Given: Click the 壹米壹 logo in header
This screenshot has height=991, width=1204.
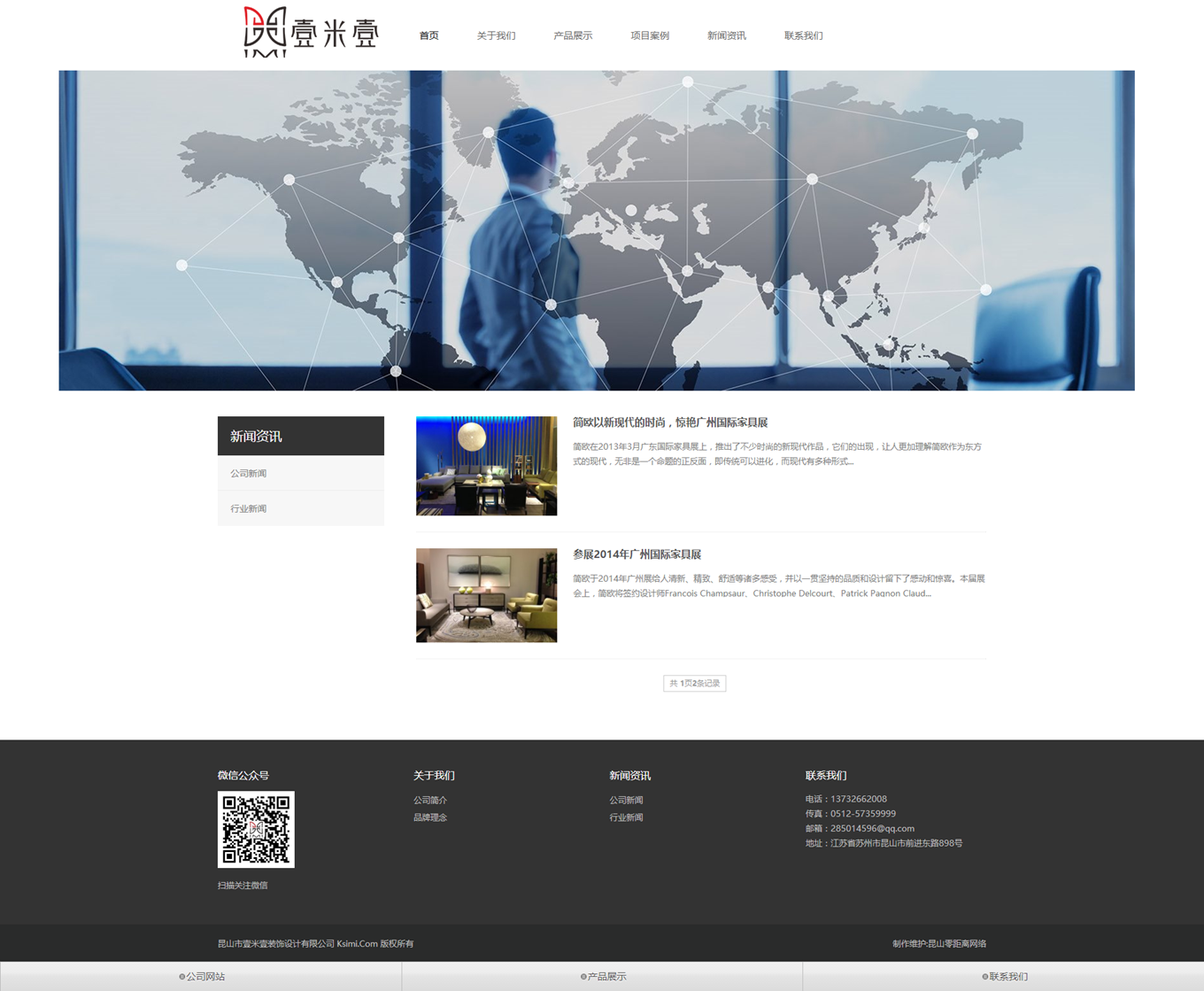Looking at the screenshot, I should point(311,33).
